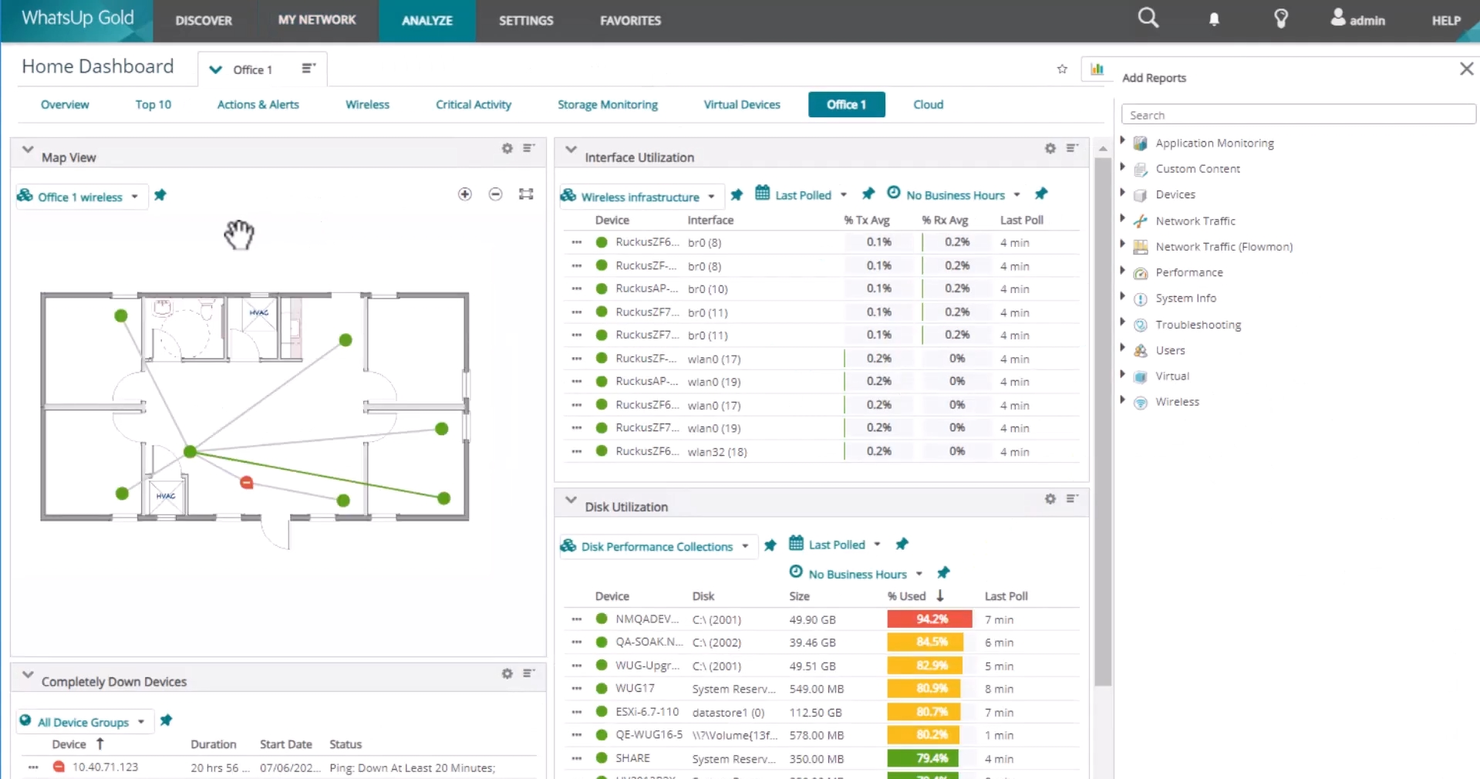Screen dimensions: 1480x779
Task: Open the DISCOVER menu
Action: 204,20
